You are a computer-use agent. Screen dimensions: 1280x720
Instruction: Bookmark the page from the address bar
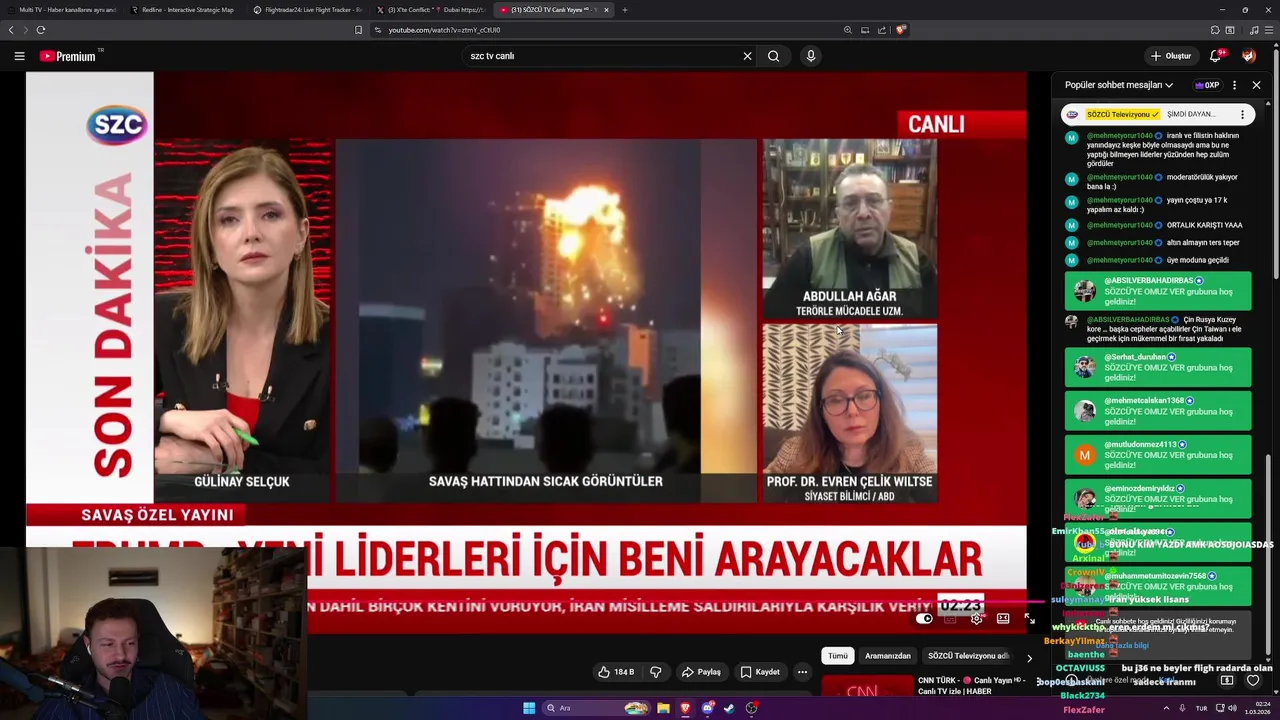[x=358, y=30]
